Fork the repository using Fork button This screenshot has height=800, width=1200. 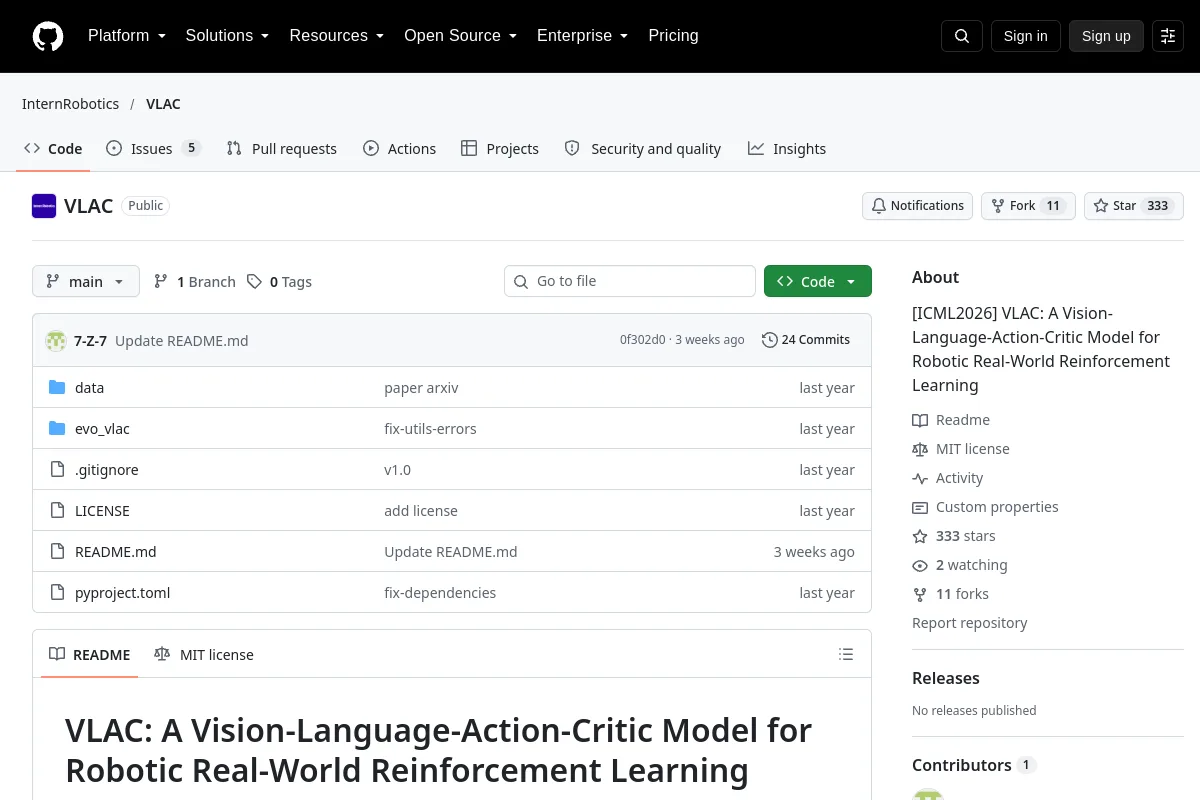click(x=1028, y=206)
